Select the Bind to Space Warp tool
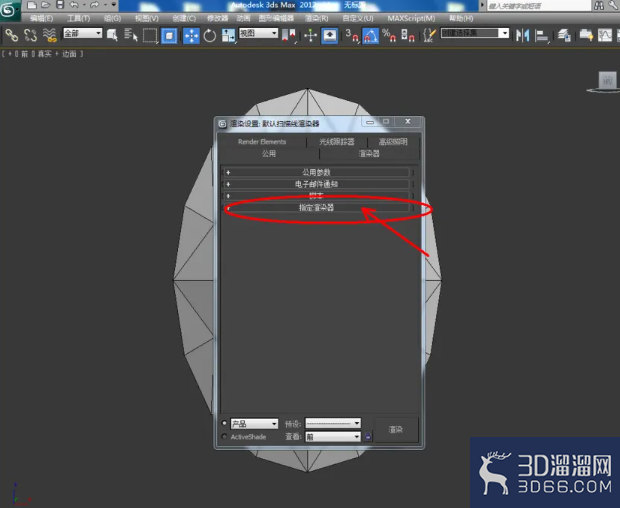This screenshot has height=508, width=620. [49, 36]
